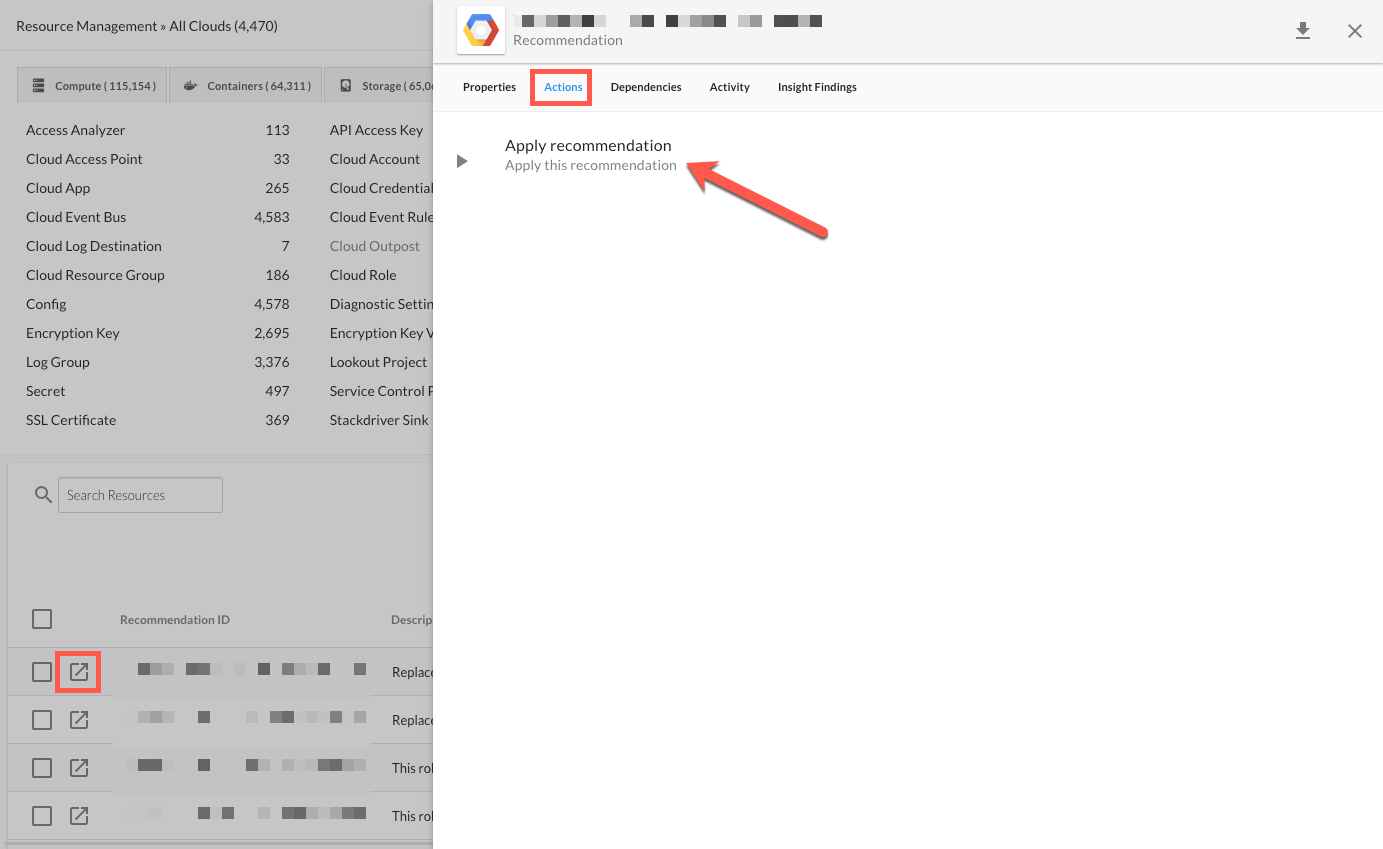The width and height of the screenshot is (1383, 849).
Task: Click 'Apply this recommendation' subtitle text
Action: (590, 165)
